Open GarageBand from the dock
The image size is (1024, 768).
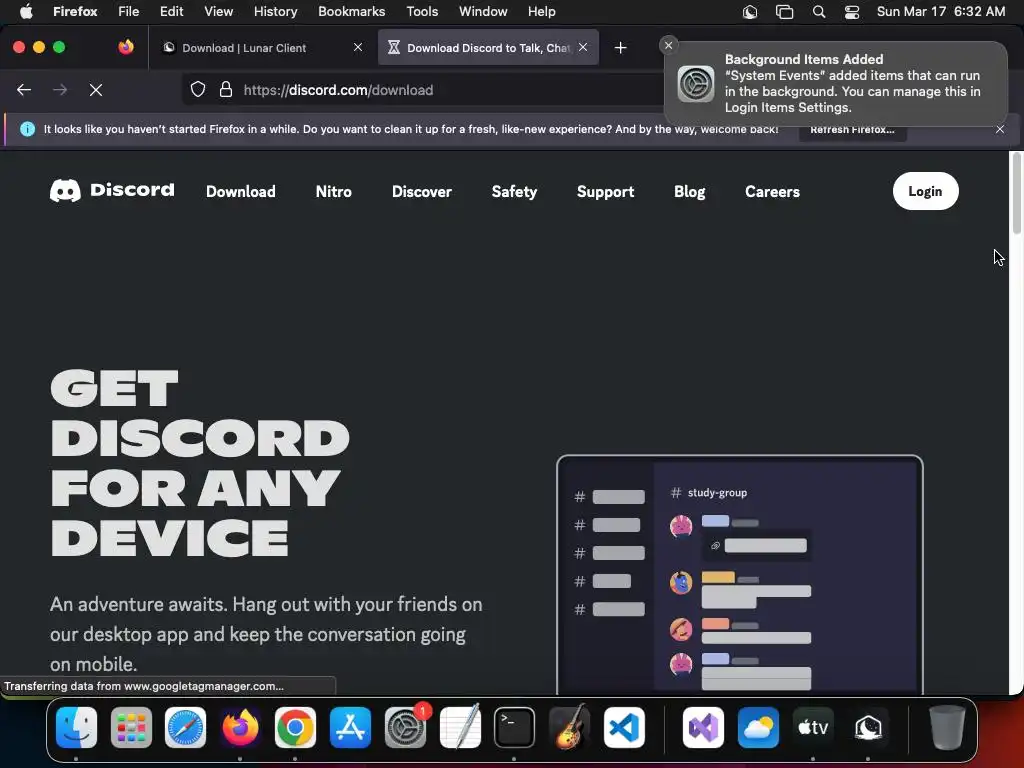(569, 728)
